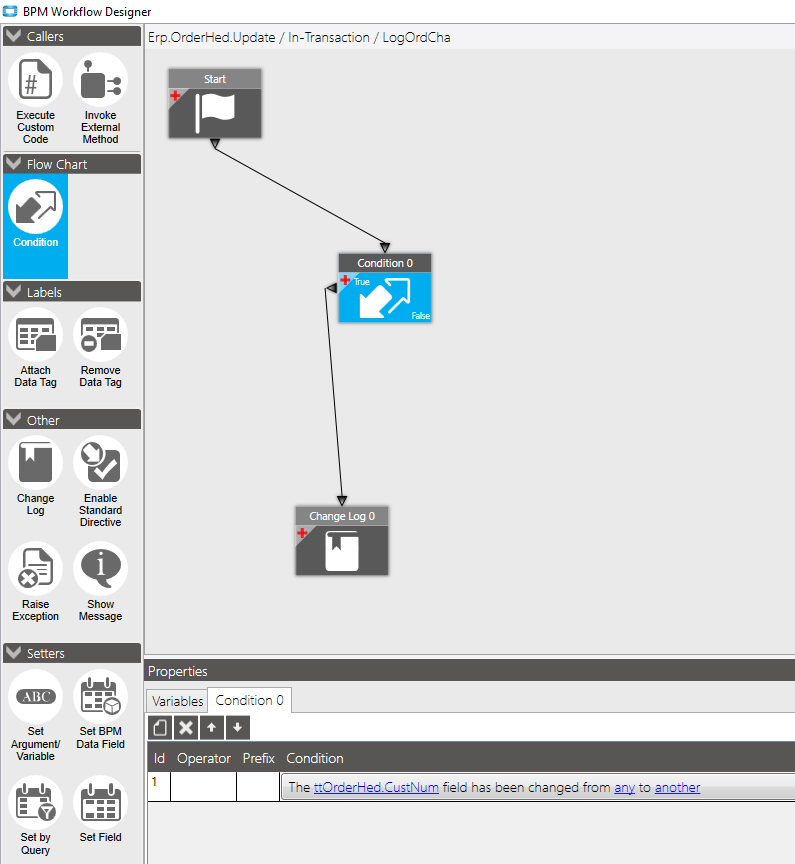
Task: Click the delete condition row X button
Action: (x=186, y=728)
